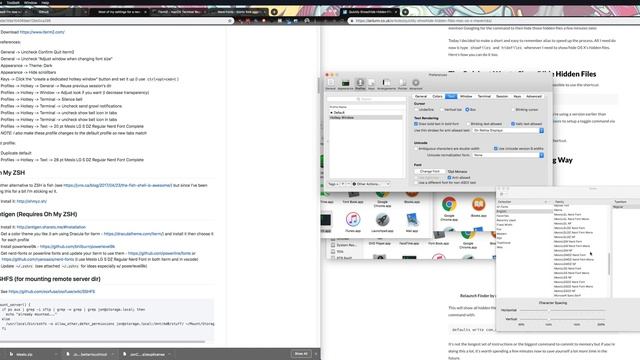Click FaceTime.app label in back Finder window
This screenshot has height=360, width=640.
click(x=409, y=243)
